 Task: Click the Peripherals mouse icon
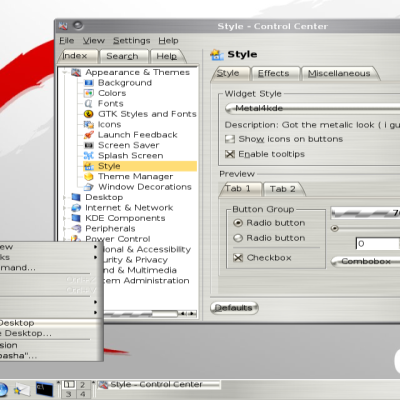click(76, 229)
